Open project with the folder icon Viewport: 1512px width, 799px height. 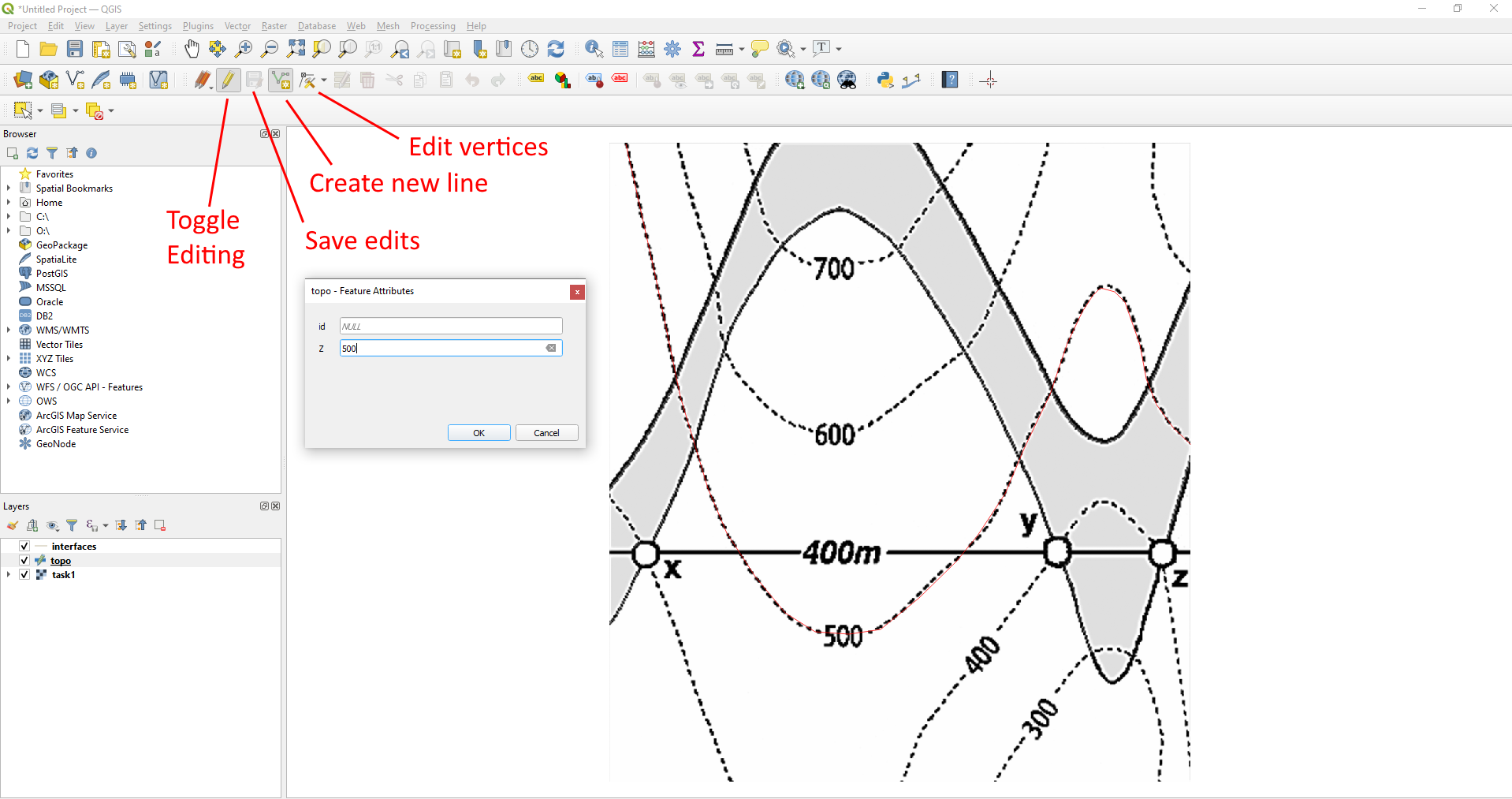[49, 49]
